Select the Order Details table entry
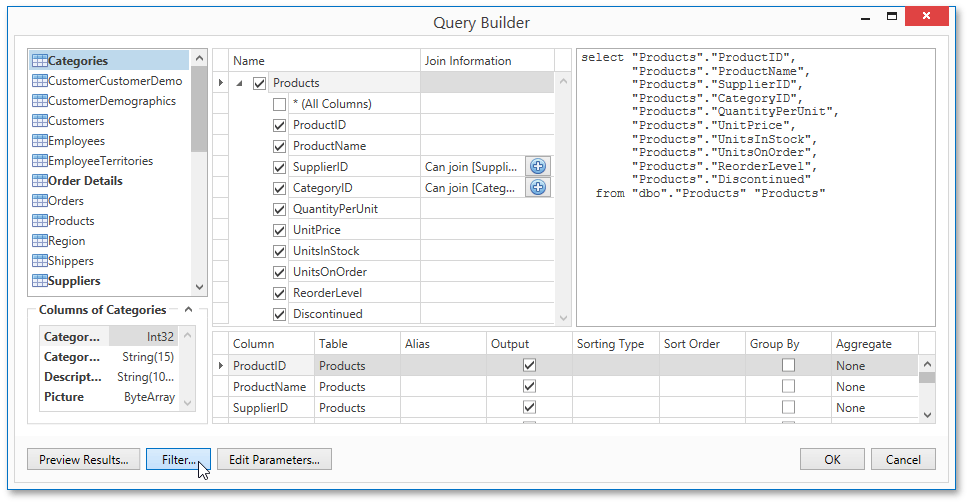Image resolution: width=969 pixels, height=504 pixels. pyautogui.click(x=110, y=180)
